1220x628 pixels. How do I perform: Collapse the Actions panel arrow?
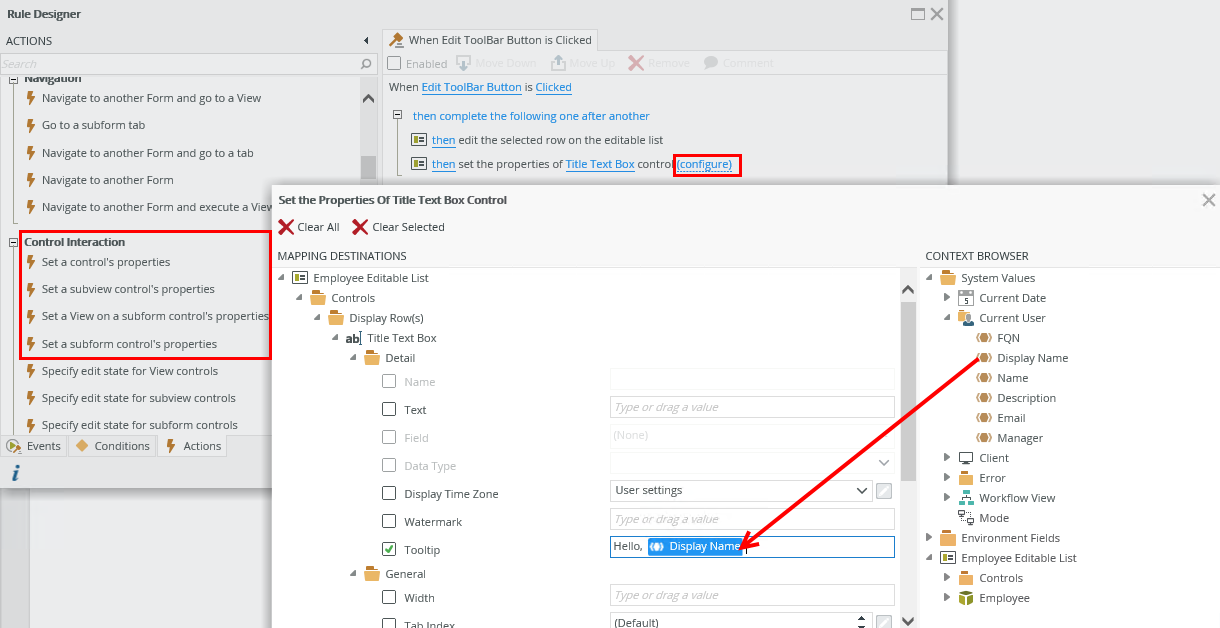pos(366,41)
